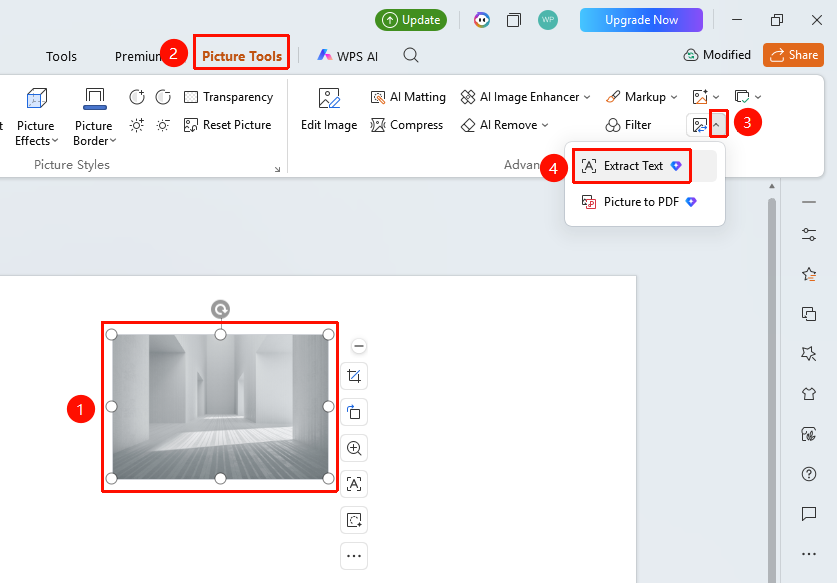
Task: Compress the selected picture
Action: (x=407, y=125)
